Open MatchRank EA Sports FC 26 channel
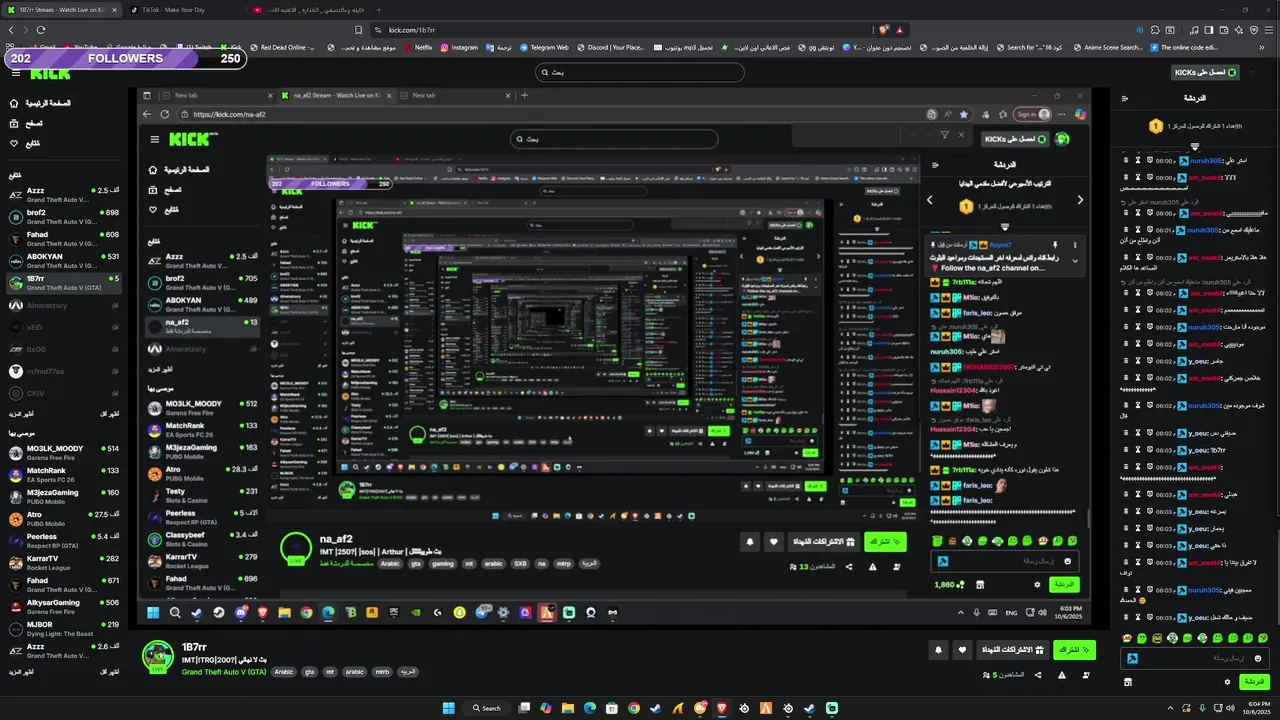1280x720 pixels. coord(64,475)
